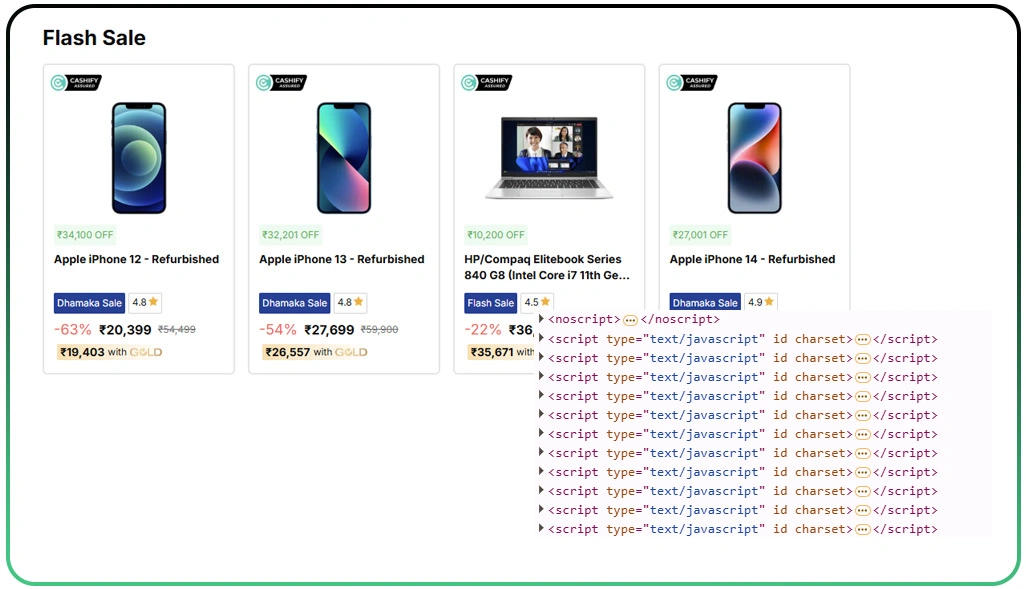Screen dimensions: 1026x589
Task: Click the ellipsis icon in the first script element
Action: [862, 338]
